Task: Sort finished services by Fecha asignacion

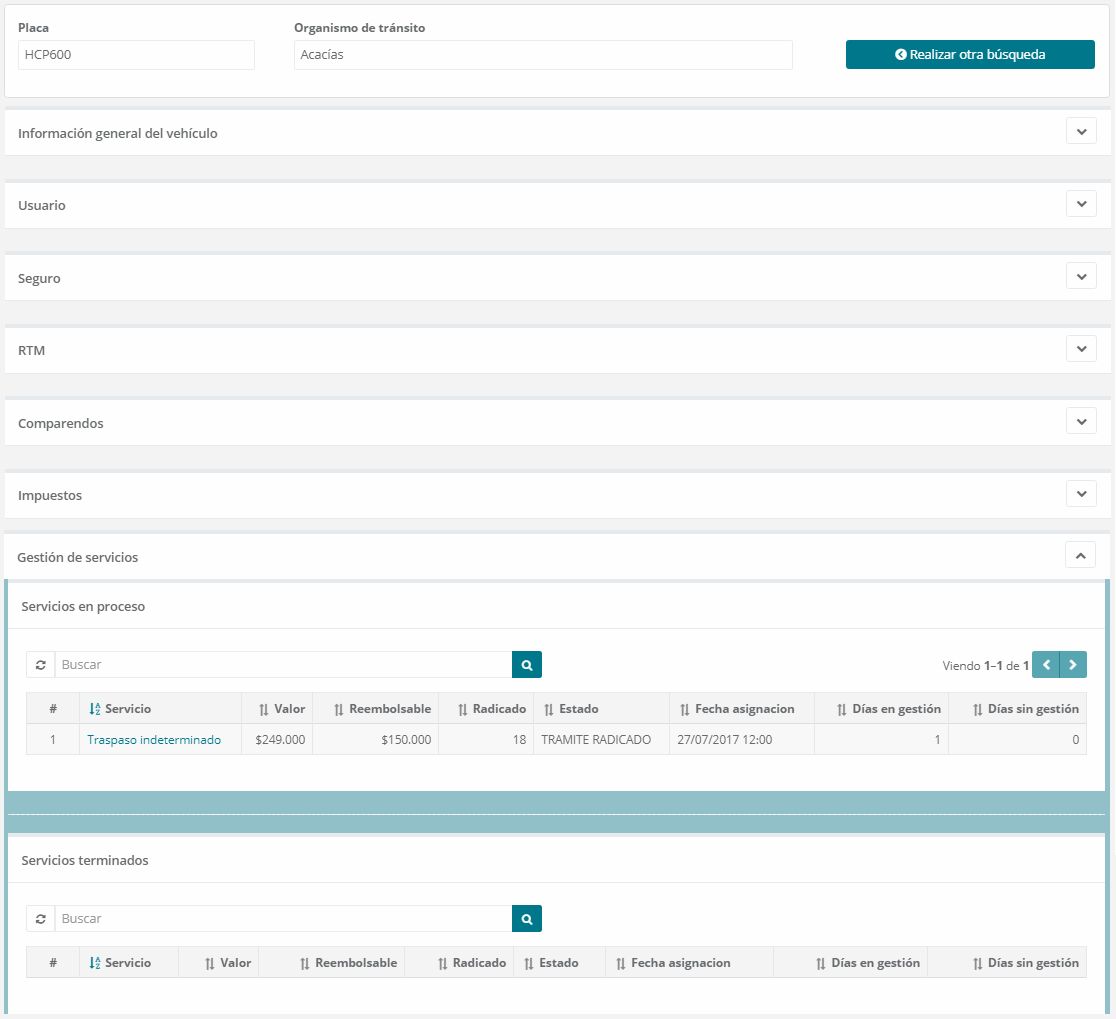Action: 679,963
